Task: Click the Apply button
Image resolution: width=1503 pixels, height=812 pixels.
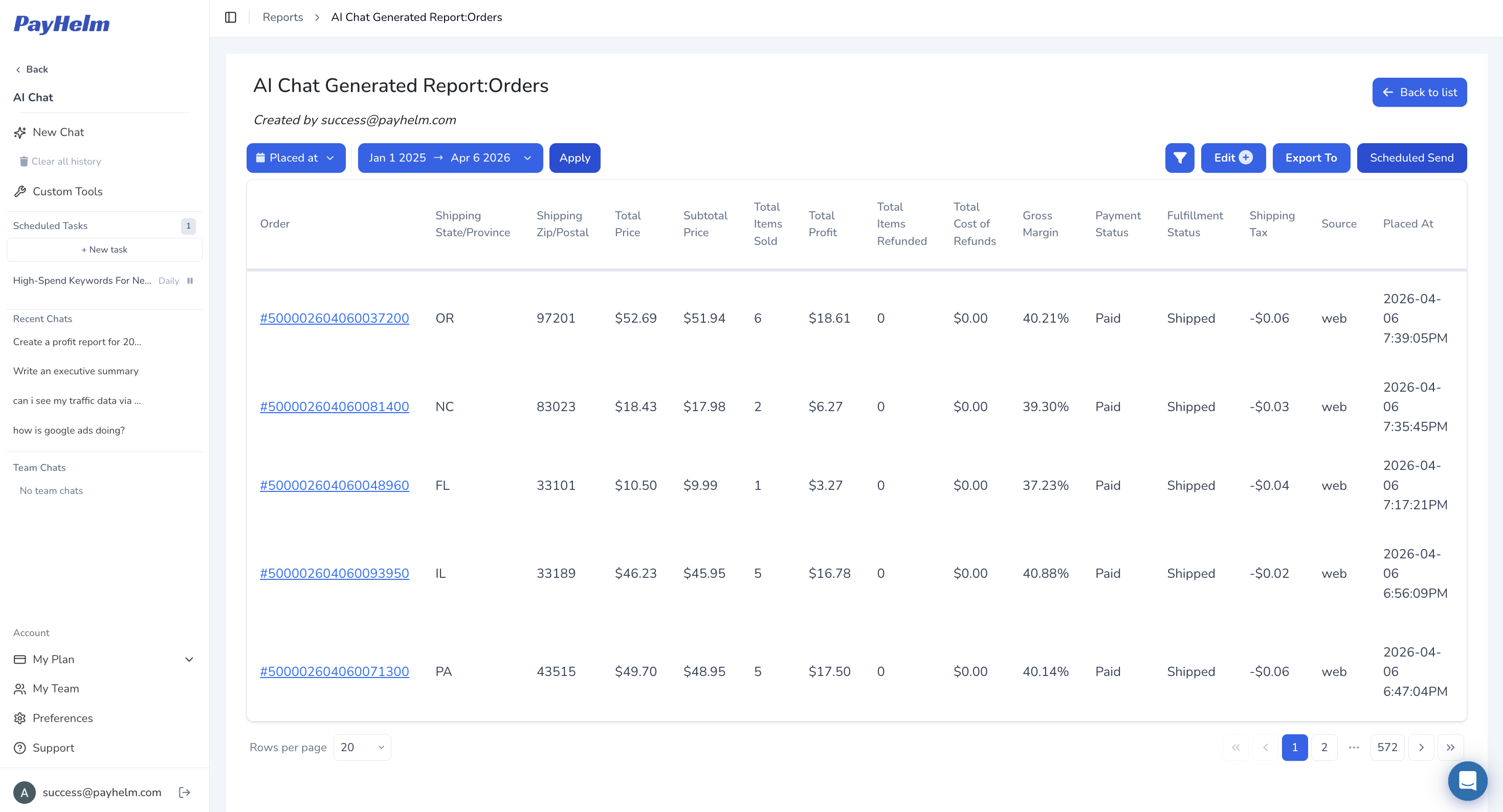Action: coord(574,157)
